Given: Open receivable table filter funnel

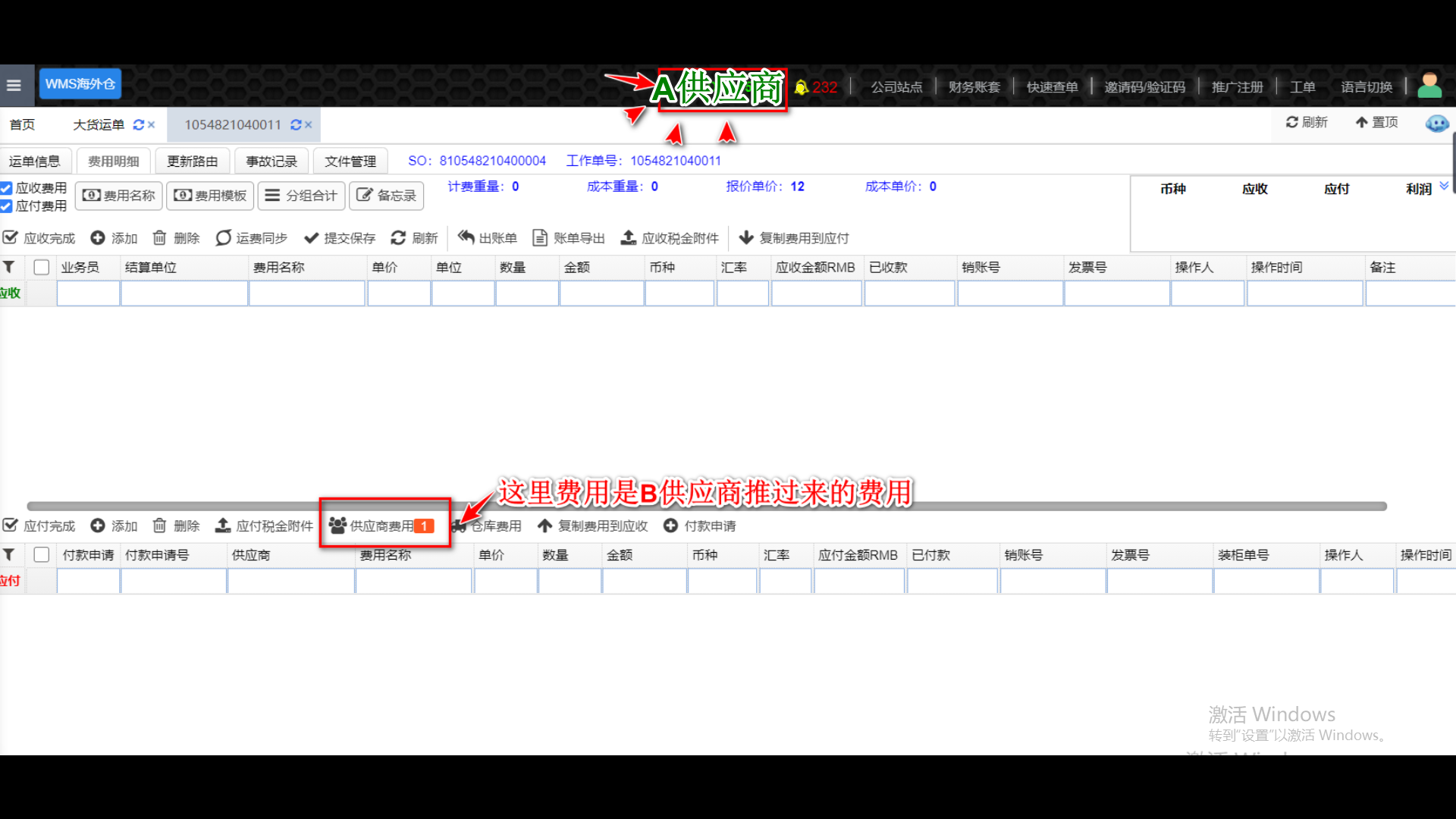Looking at the screenshot, I should point(9,267).
